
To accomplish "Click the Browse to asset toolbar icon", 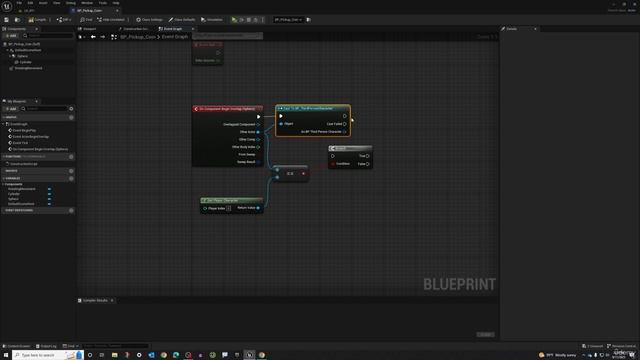I will (x=17, y=20).
